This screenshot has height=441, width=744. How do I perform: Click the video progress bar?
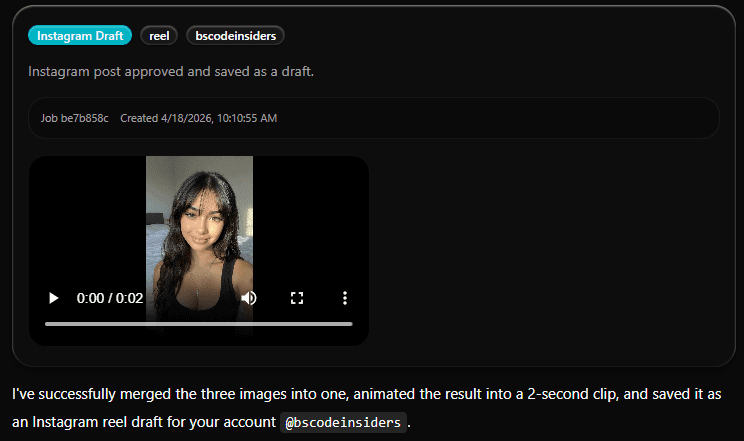pyautogui.click(x=199, y=324)
